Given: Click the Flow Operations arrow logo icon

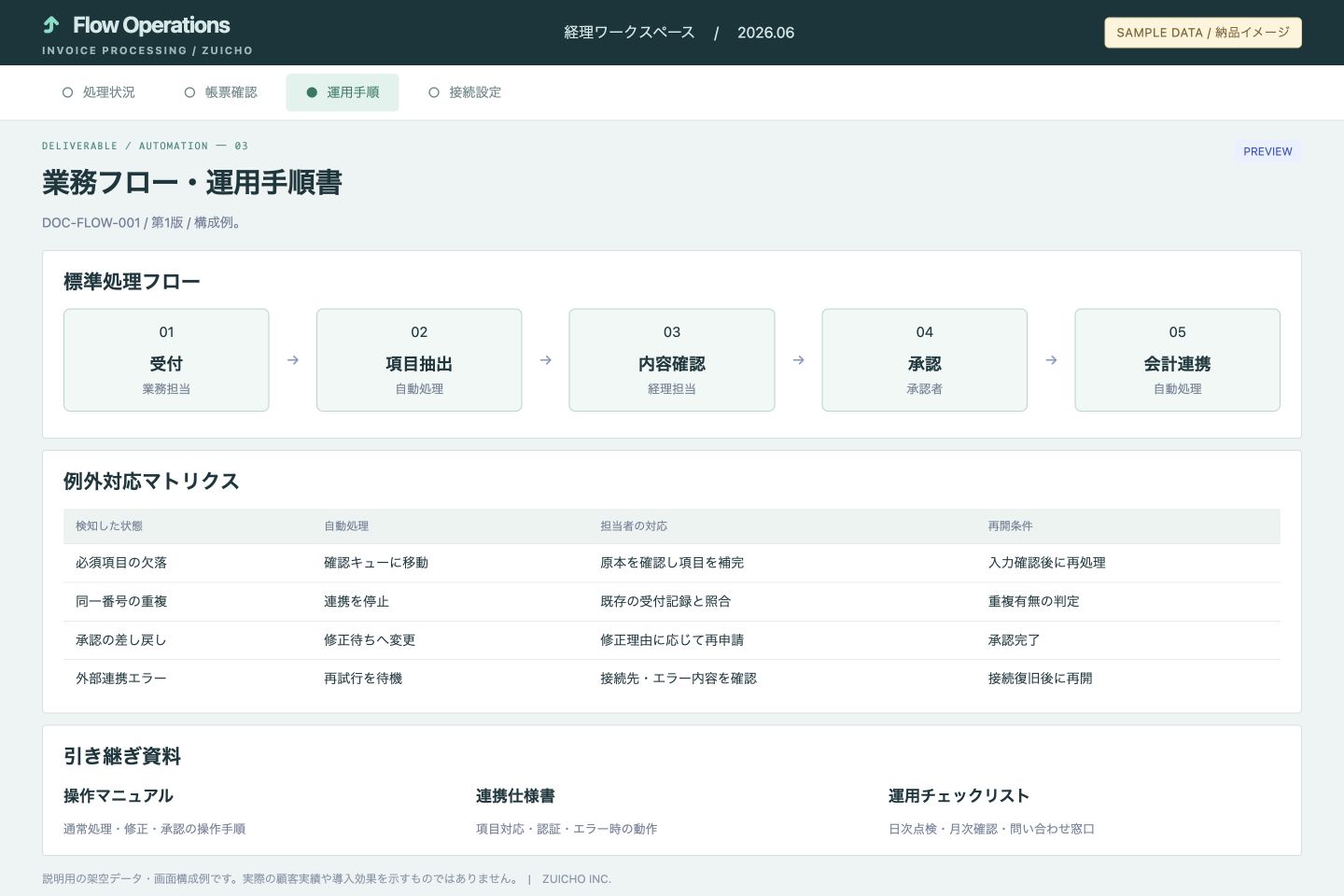Looking at the screenshot, I should coord(51,25).
